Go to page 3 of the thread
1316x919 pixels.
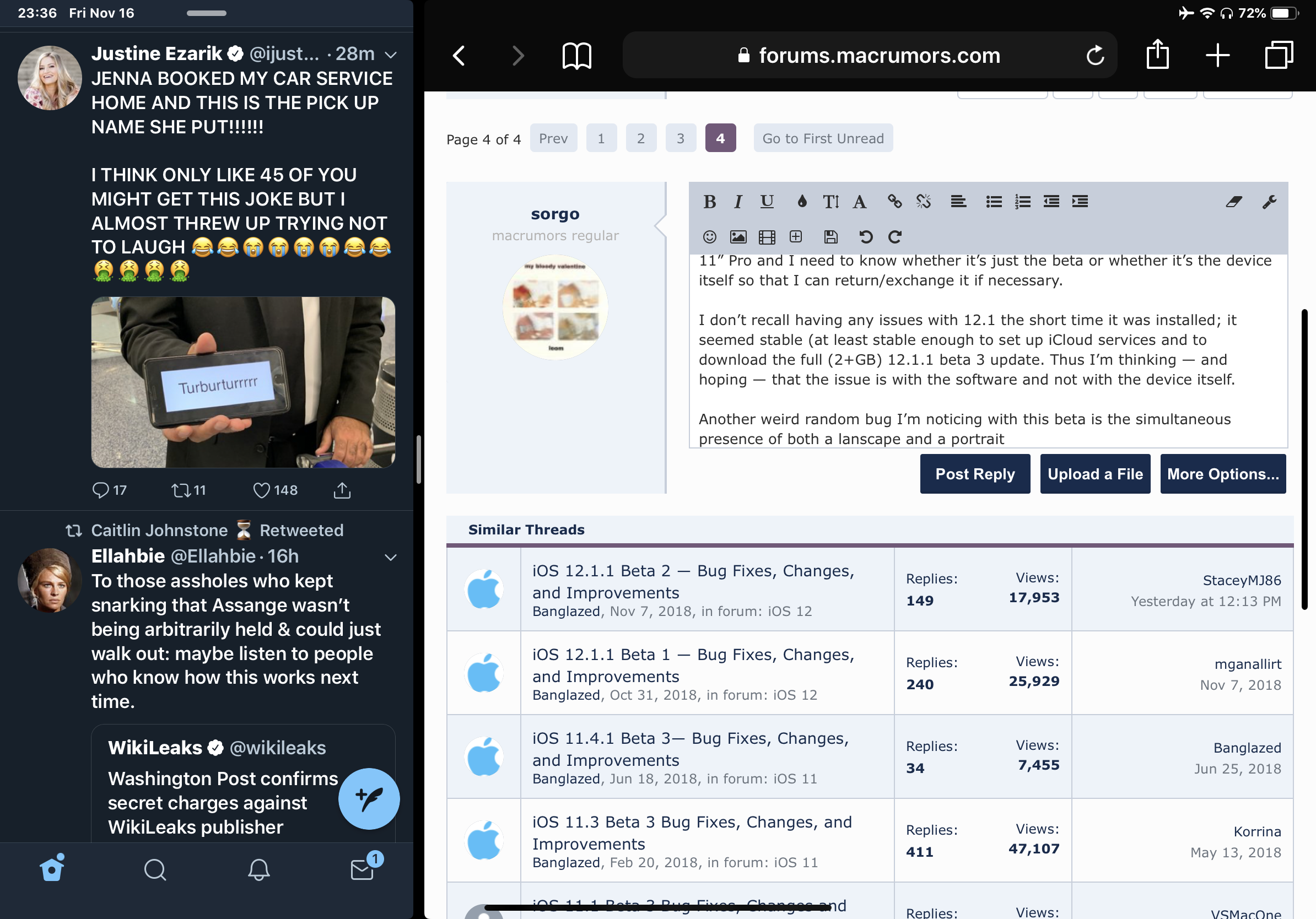(681, 138)
